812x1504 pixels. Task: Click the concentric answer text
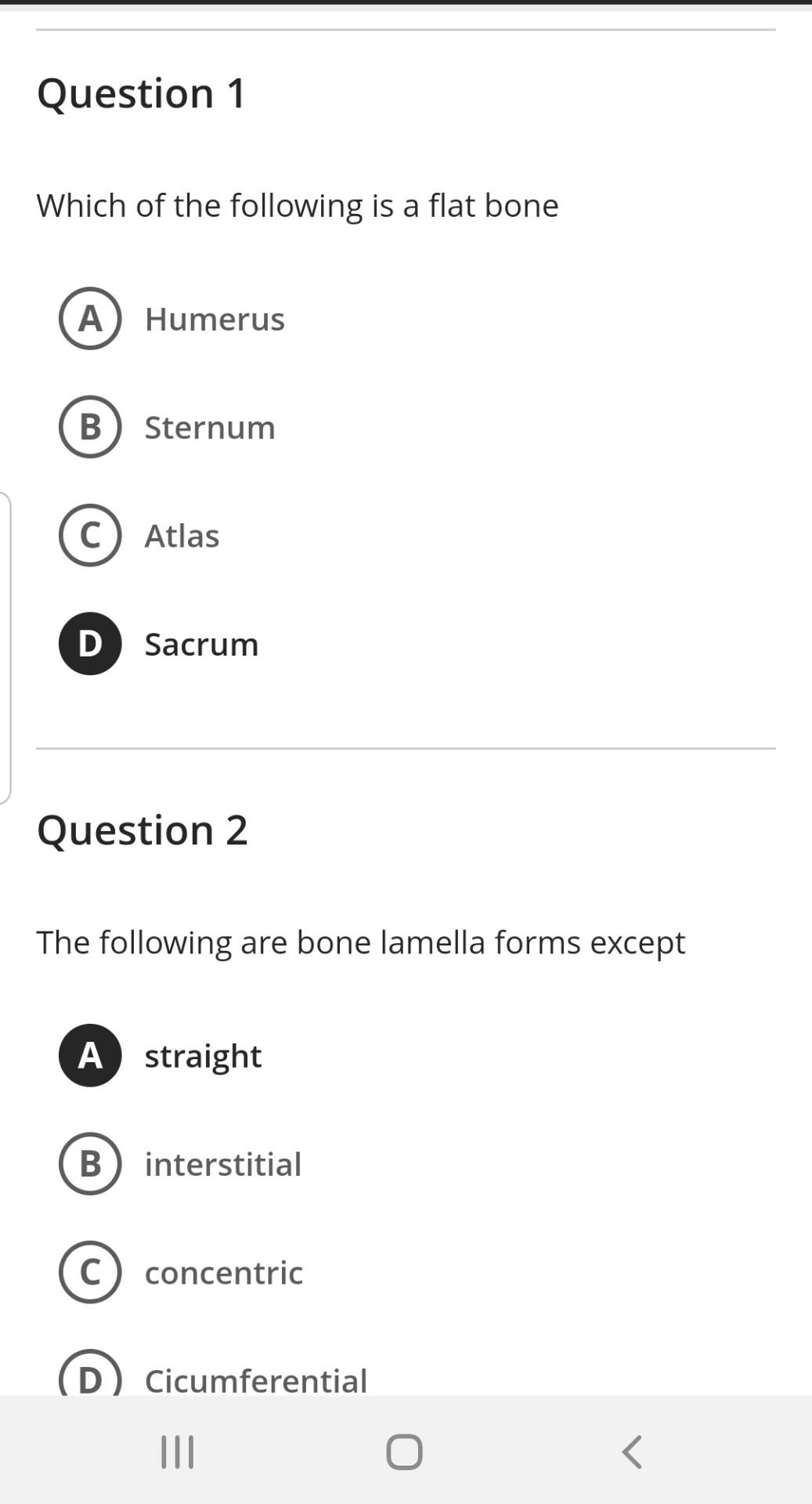[224, 1273]
